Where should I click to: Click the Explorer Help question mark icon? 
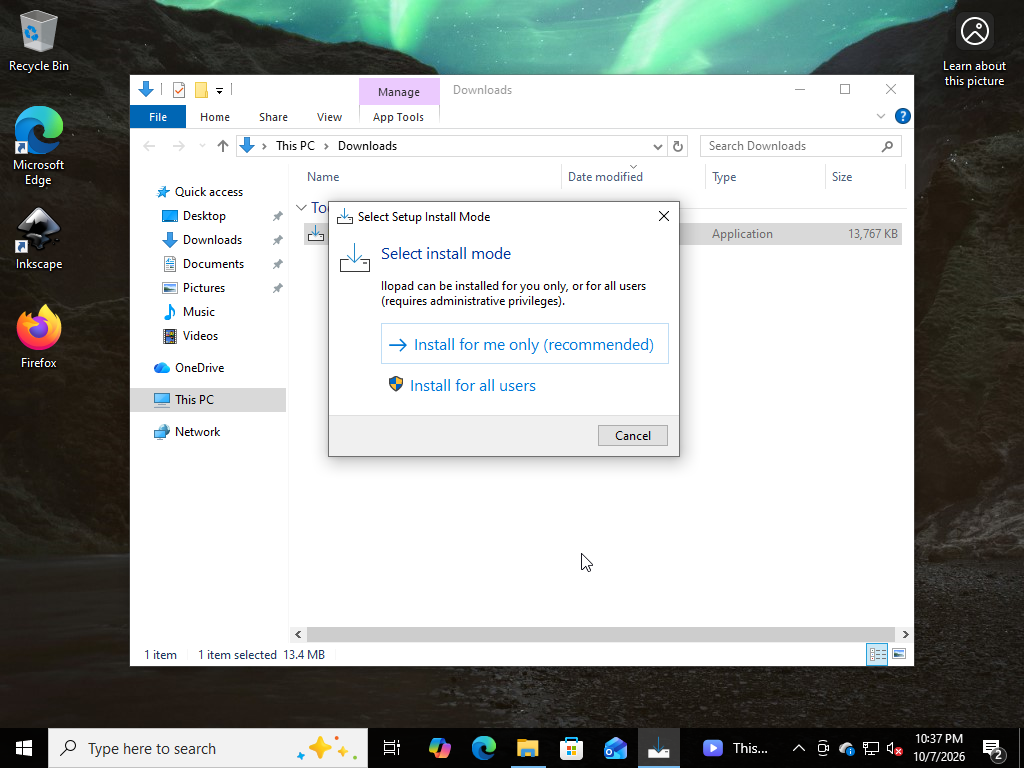[x=903, y=116]
